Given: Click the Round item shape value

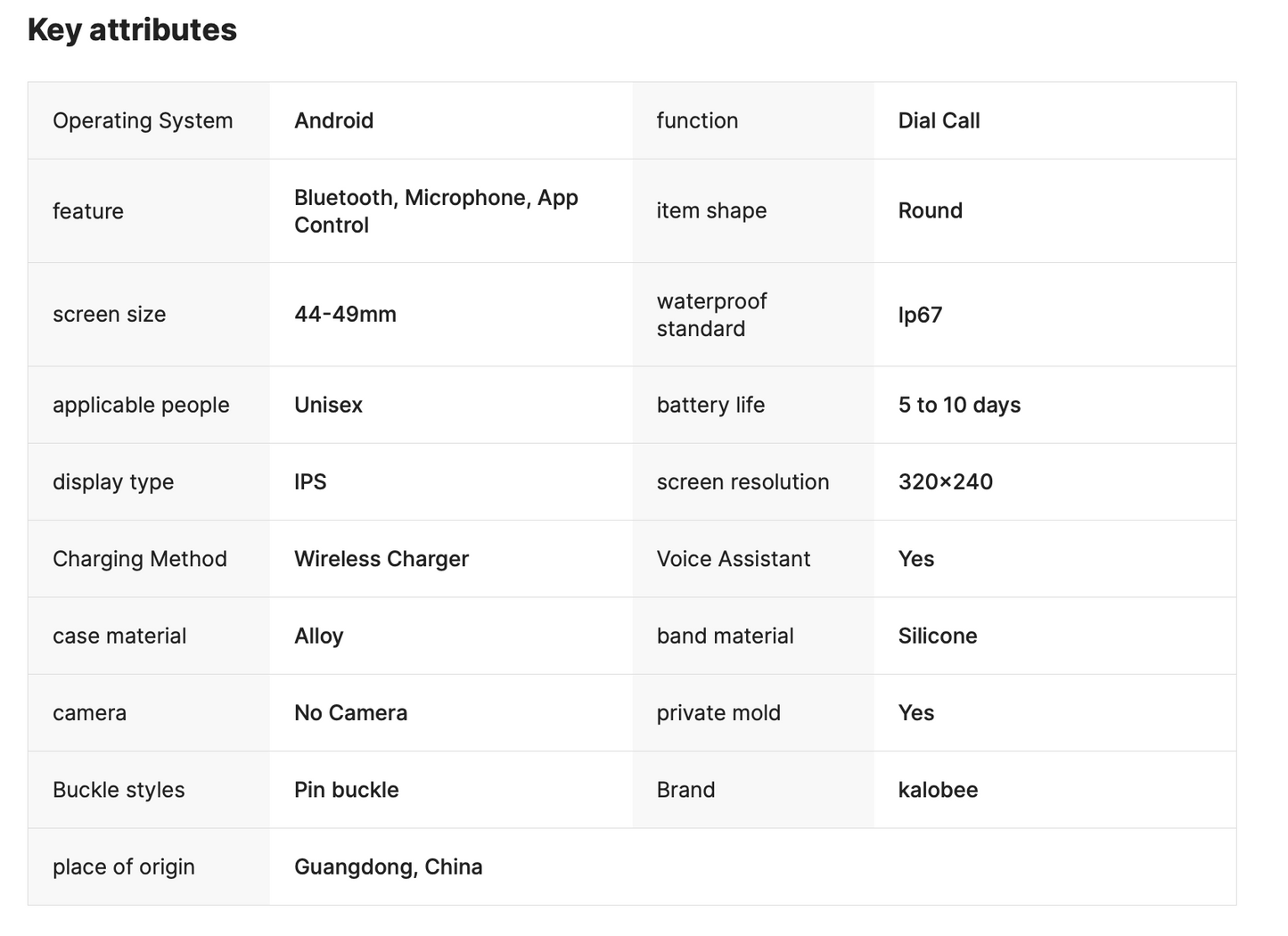Looking at the screenshot, I should [x=930, y=211].
